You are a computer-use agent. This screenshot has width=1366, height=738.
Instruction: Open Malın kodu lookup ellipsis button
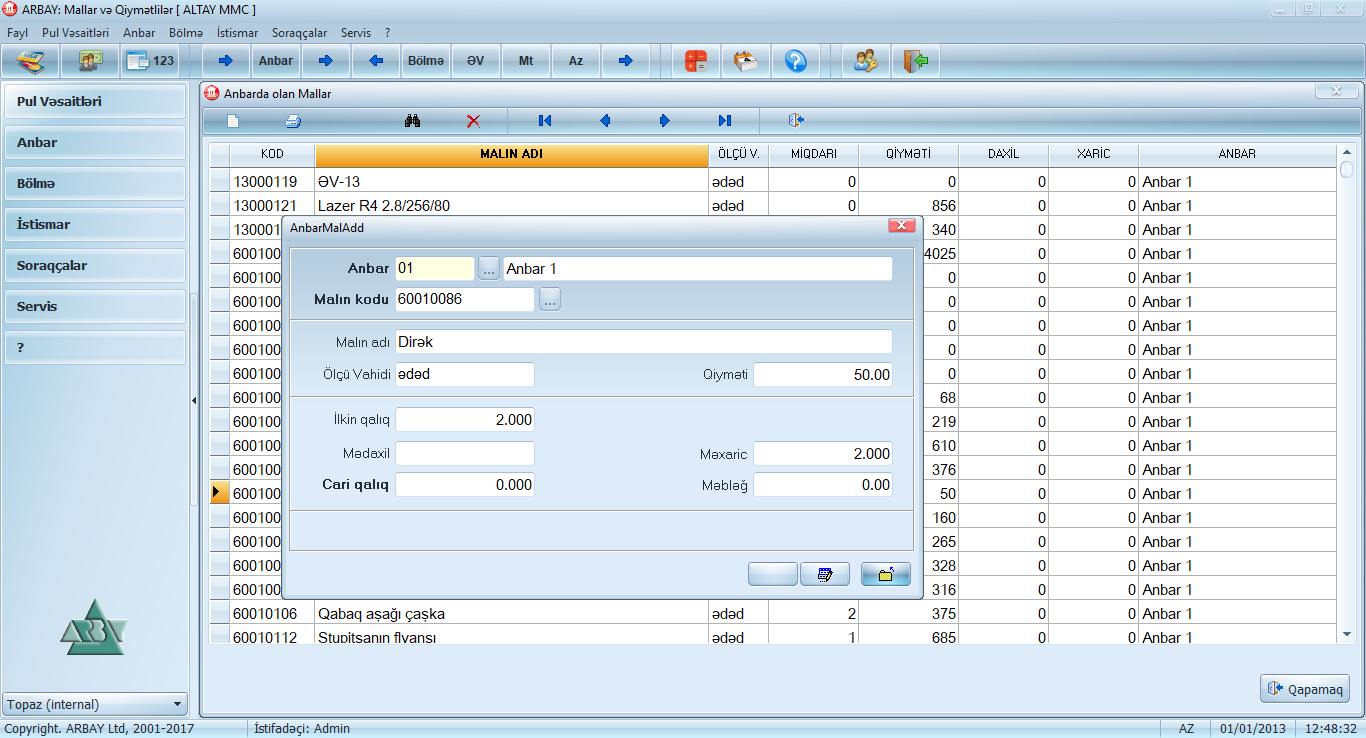(550, 299)
